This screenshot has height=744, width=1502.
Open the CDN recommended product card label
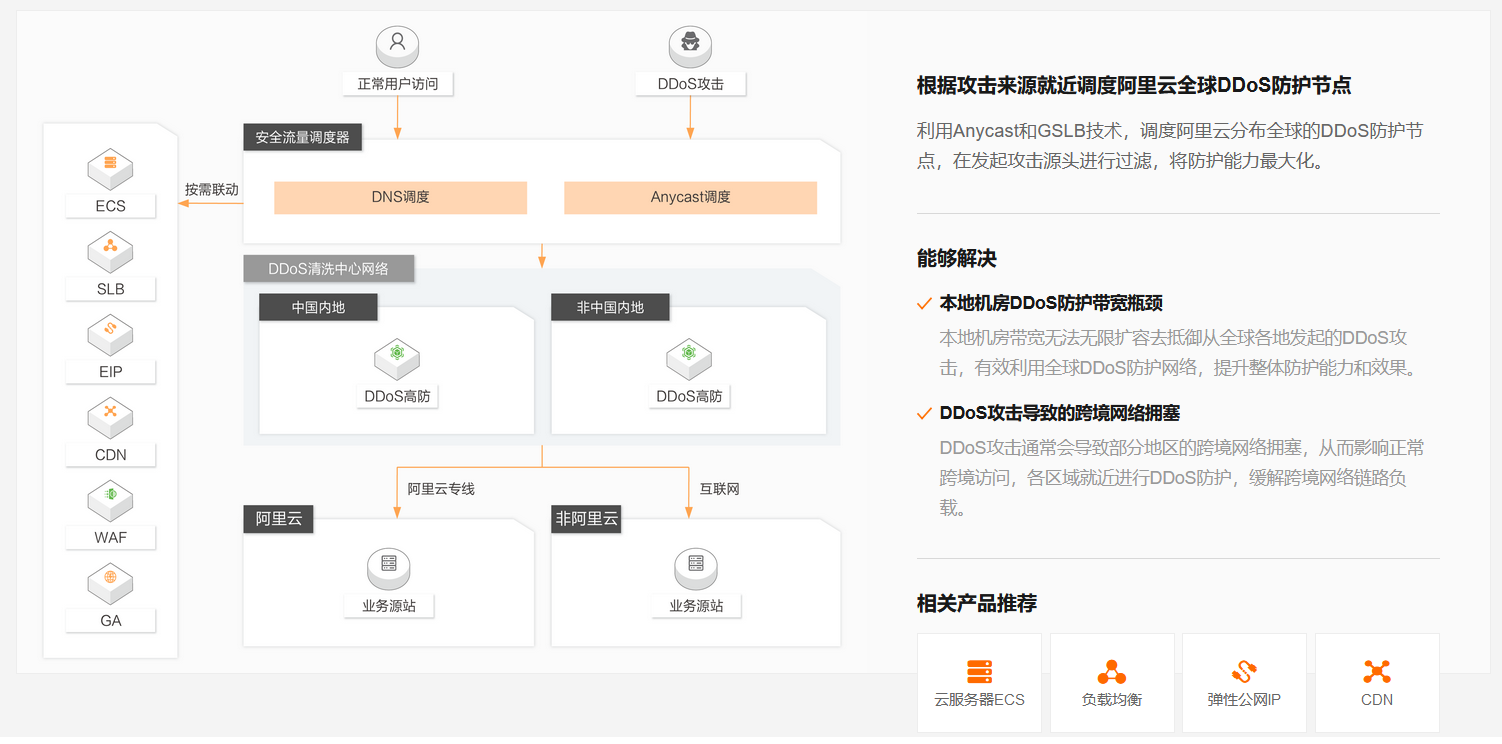1377,700
